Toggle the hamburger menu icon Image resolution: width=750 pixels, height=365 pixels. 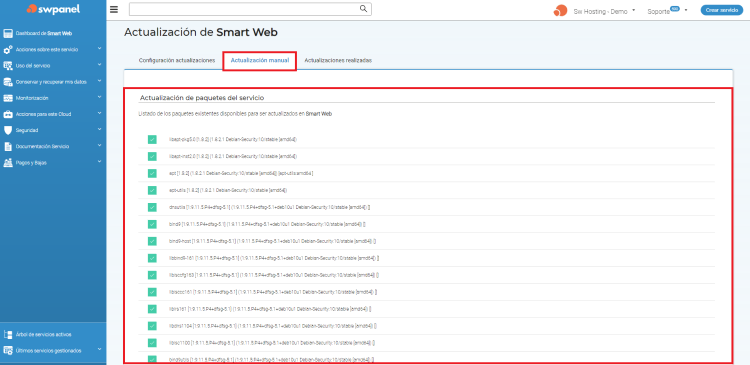(x=114, y=9)
